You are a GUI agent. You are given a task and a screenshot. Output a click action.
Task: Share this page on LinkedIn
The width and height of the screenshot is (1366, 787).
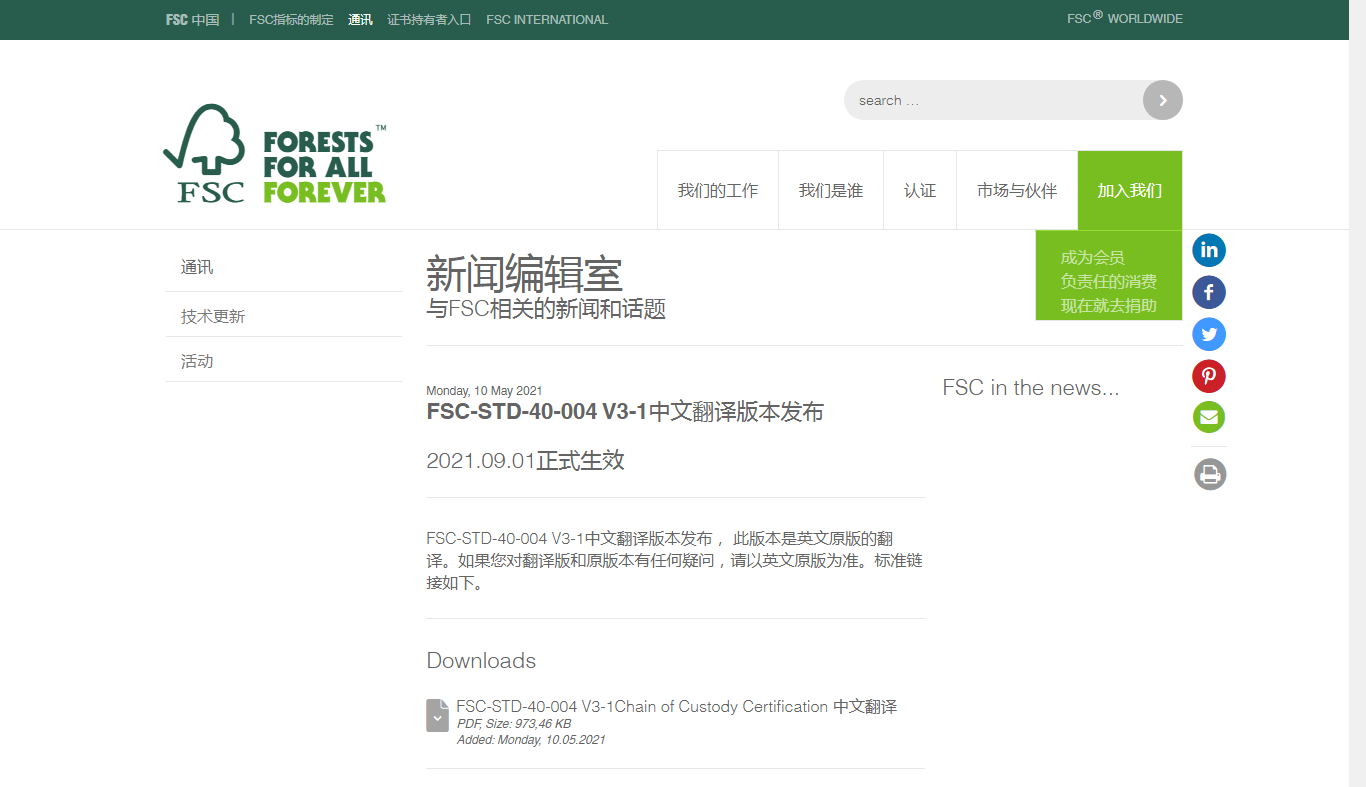point(1209,250)
